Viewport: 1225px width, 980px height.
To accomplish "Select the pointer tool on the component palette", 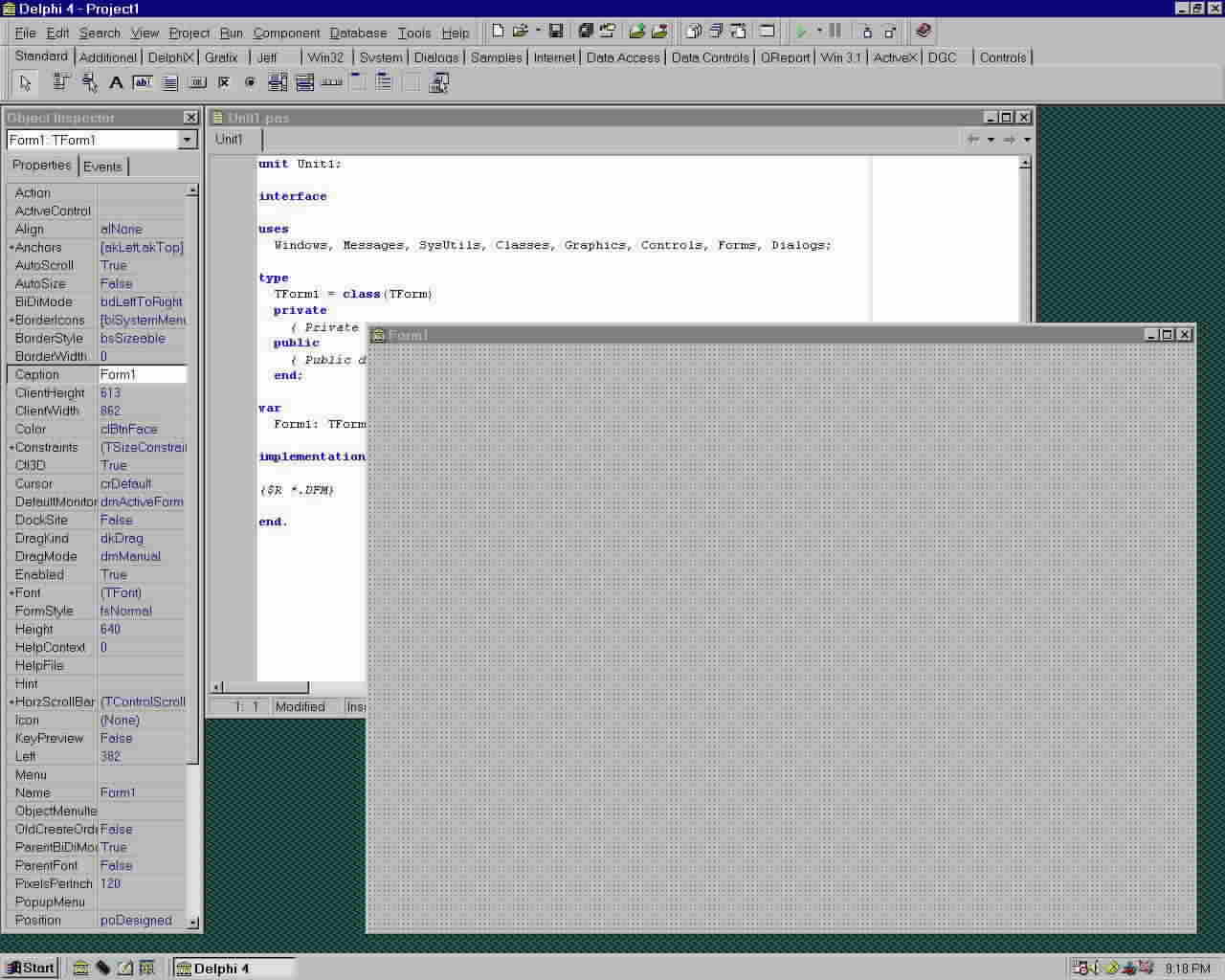I will [x=26, y=82].
